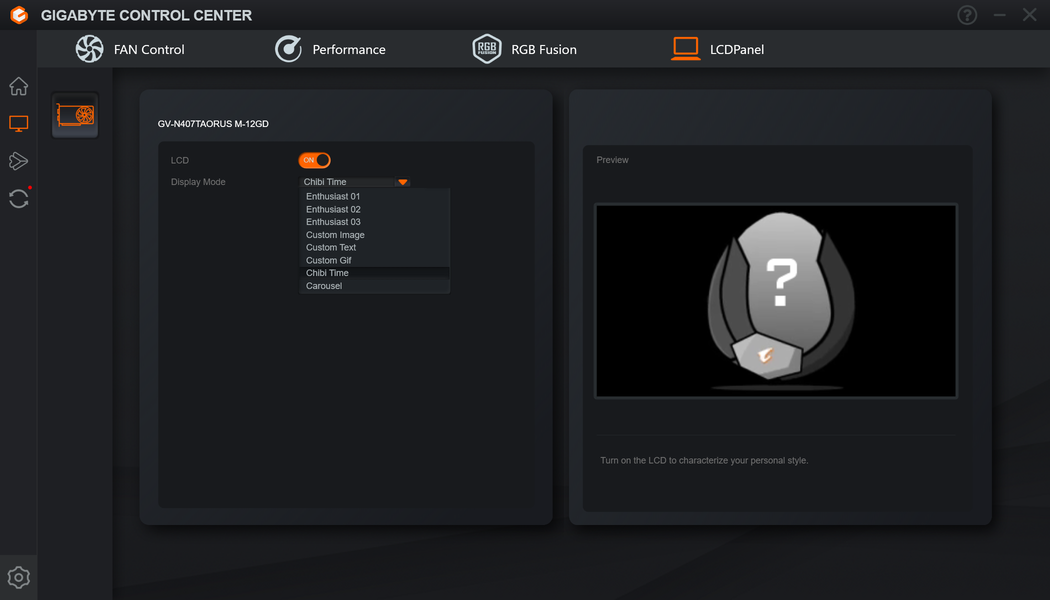Choose Enthusiast 02 display mode
Image resolution: width=1050 pixels, height=600 pixels.
pyautogui.click(x=374, y=209)
